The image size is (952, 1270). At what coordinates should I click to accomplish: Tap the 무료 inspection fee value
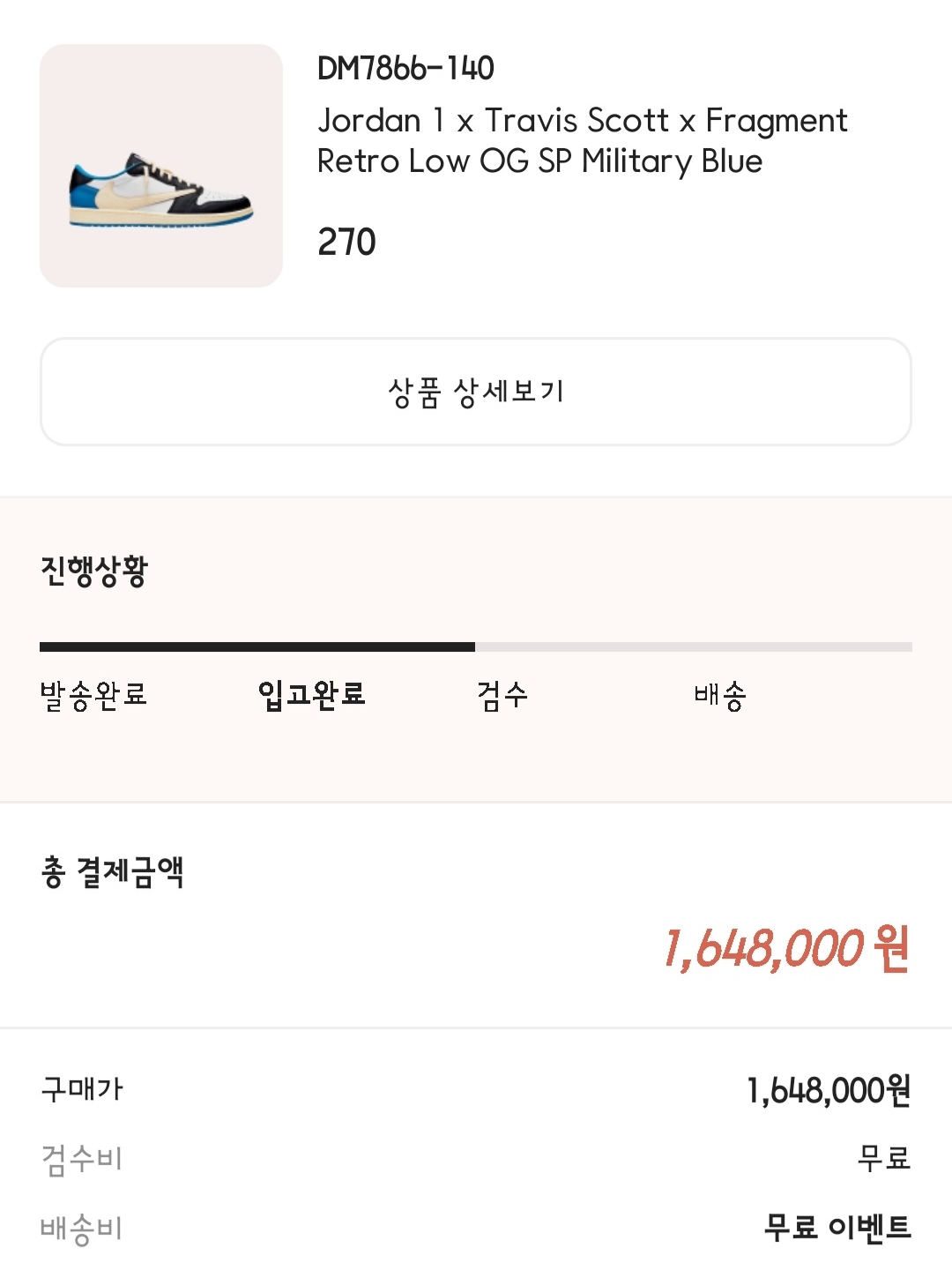pos(884,1157)
